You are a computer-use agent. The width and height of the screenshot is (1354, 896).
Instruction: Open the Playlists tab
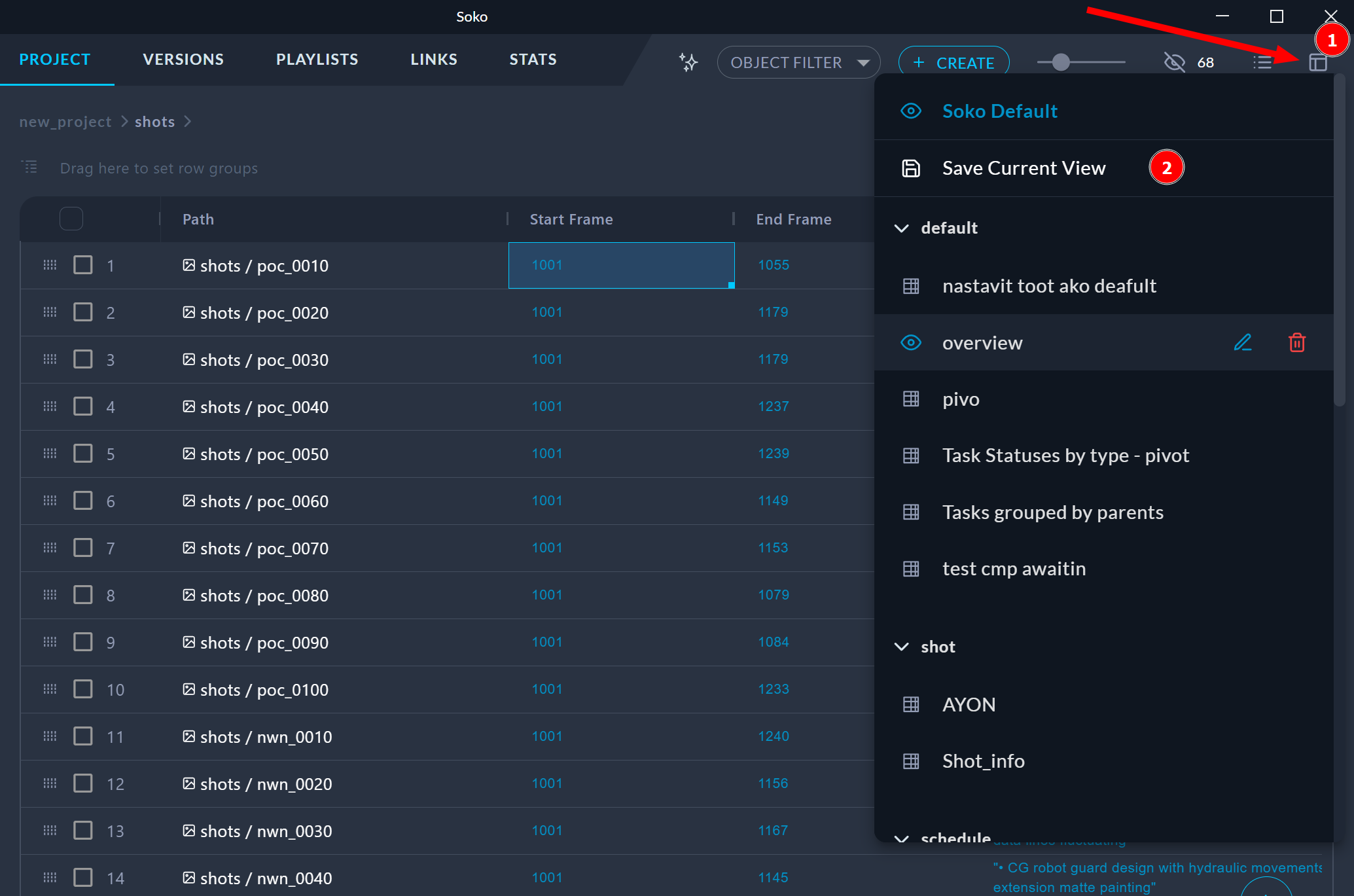317,60
